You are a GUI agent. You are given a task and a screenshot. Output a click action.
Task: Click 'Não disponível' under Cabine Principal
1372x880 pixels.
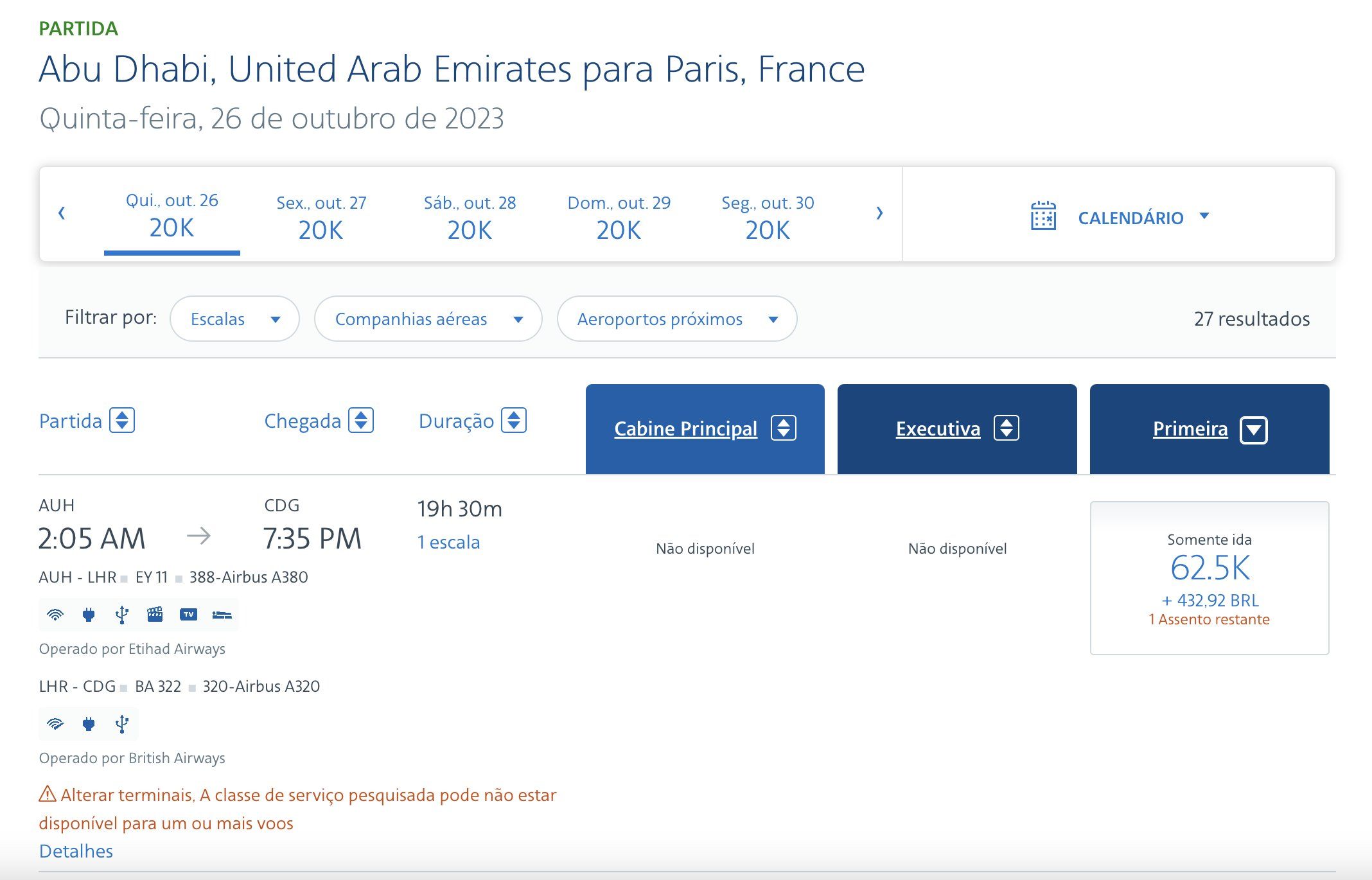tap(705, 549)
